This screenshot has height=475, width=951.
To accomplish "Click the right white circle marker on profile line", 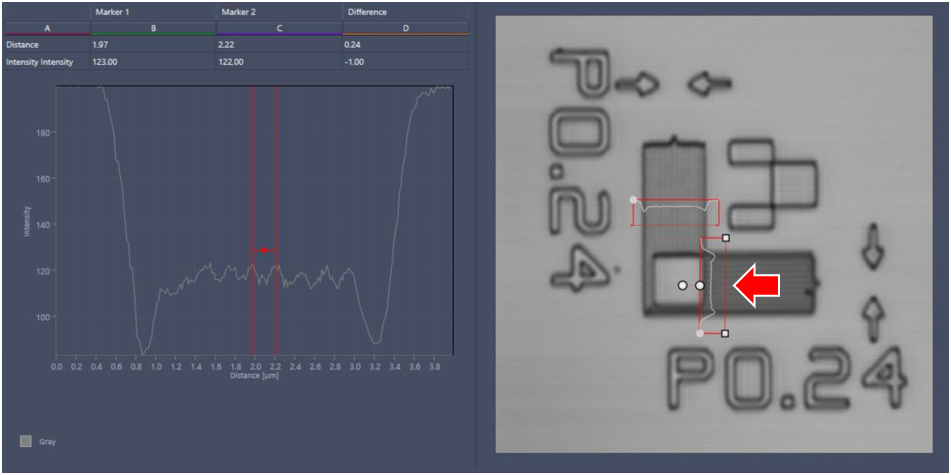I will 700,286.
